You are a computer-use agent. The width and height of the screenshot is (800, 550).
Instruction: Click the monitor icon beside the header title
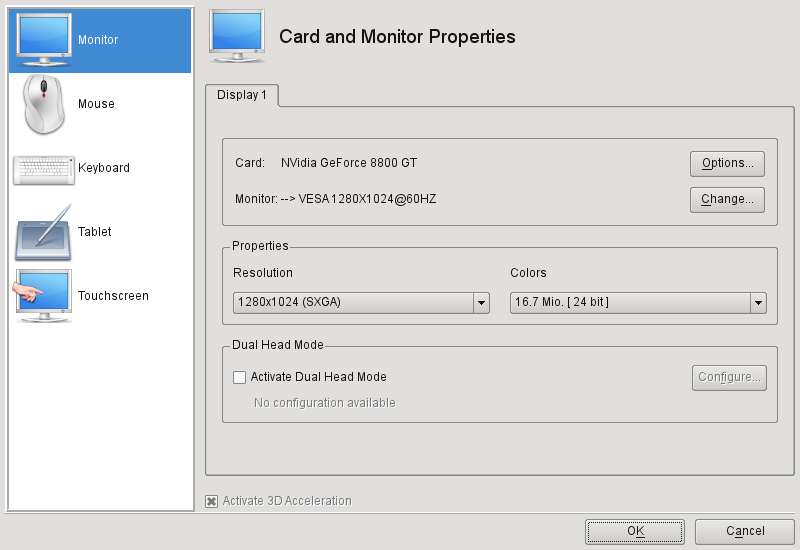point(237,37)
